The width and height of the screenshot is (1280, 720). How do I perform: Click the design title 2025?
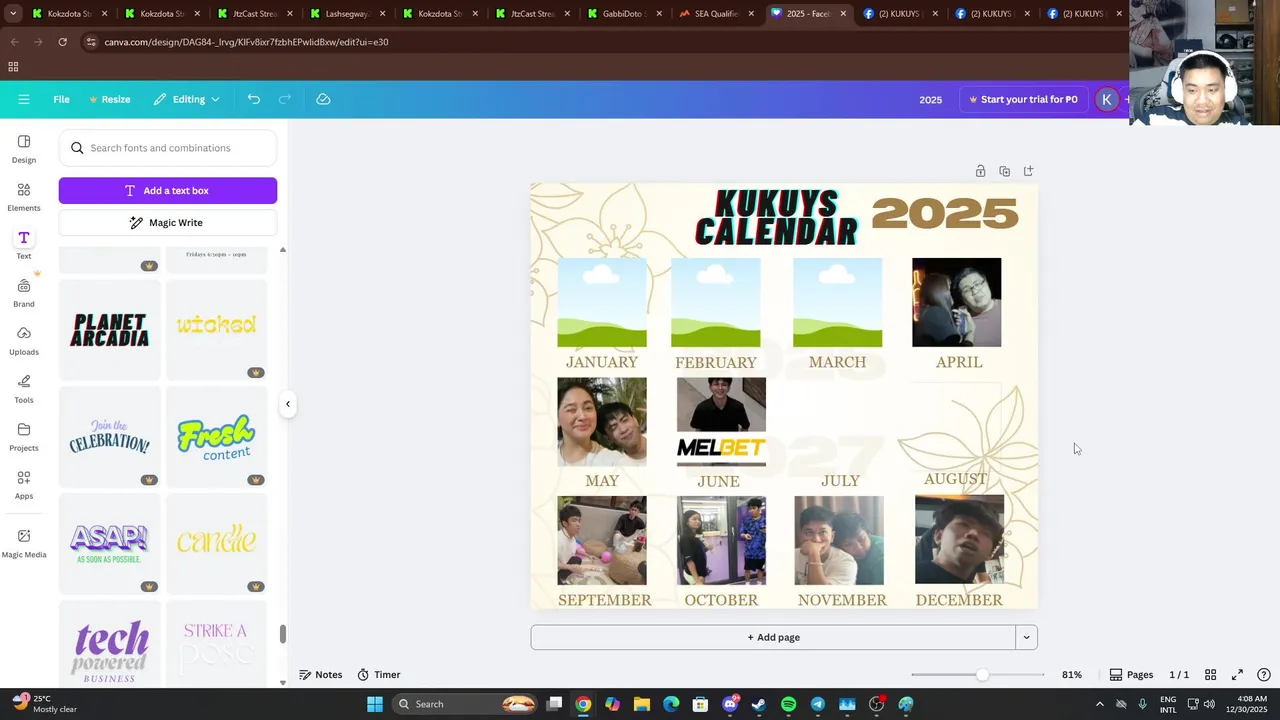(931, 99)
